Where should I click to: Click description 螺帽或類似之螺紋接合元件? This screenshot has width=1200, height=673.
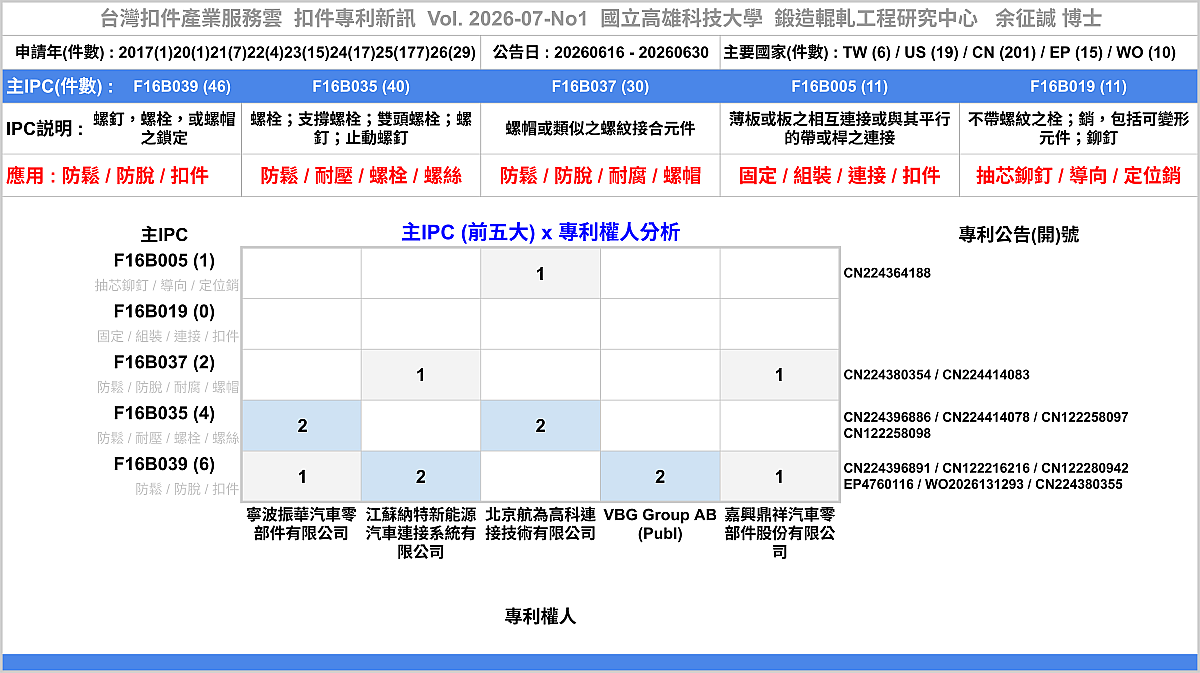[x=600, y=128]
